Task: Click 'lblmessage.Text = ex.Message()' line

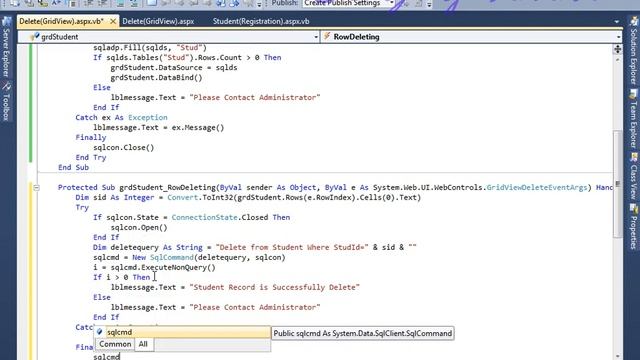Action: click(x=159, y=128)
